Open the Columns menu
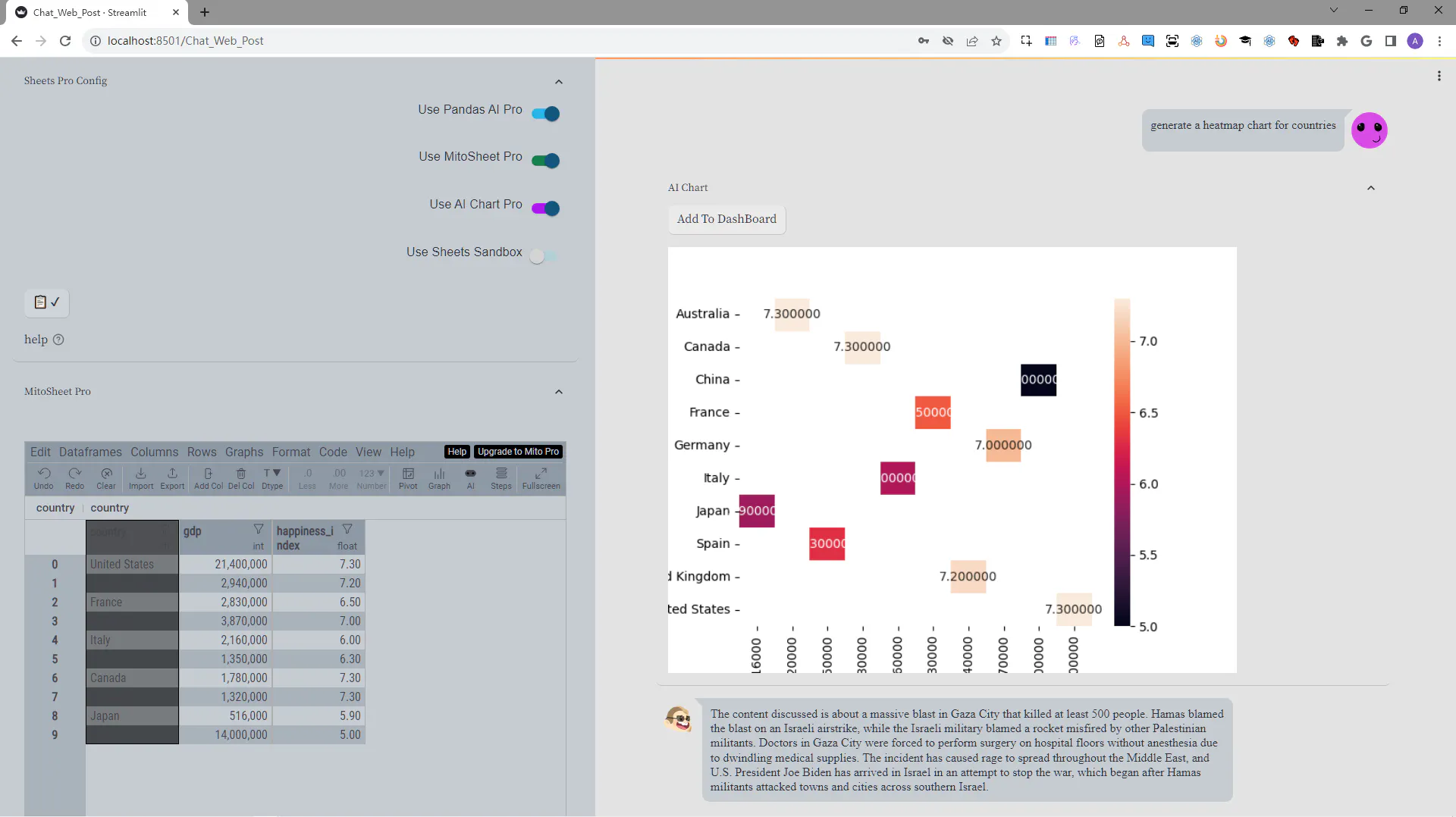The height and width of the screenshot is (817, 1456). [155, 452]
